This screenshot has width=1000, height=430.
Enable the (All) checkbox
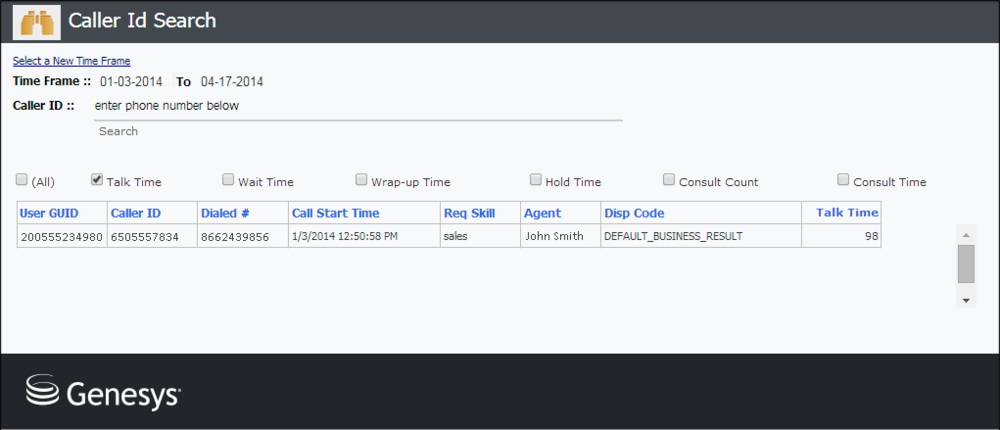[x=22, y=180]
